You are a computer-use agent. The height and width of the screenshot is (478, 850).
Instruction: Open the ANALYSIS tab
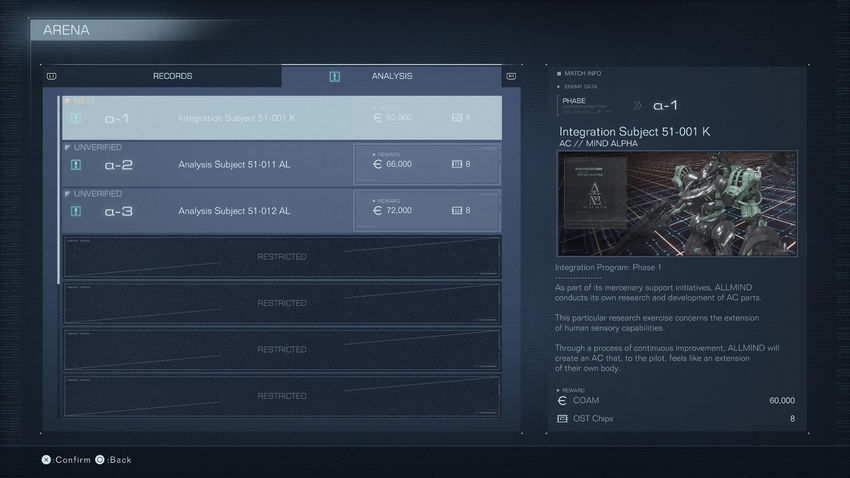(391, 76)
